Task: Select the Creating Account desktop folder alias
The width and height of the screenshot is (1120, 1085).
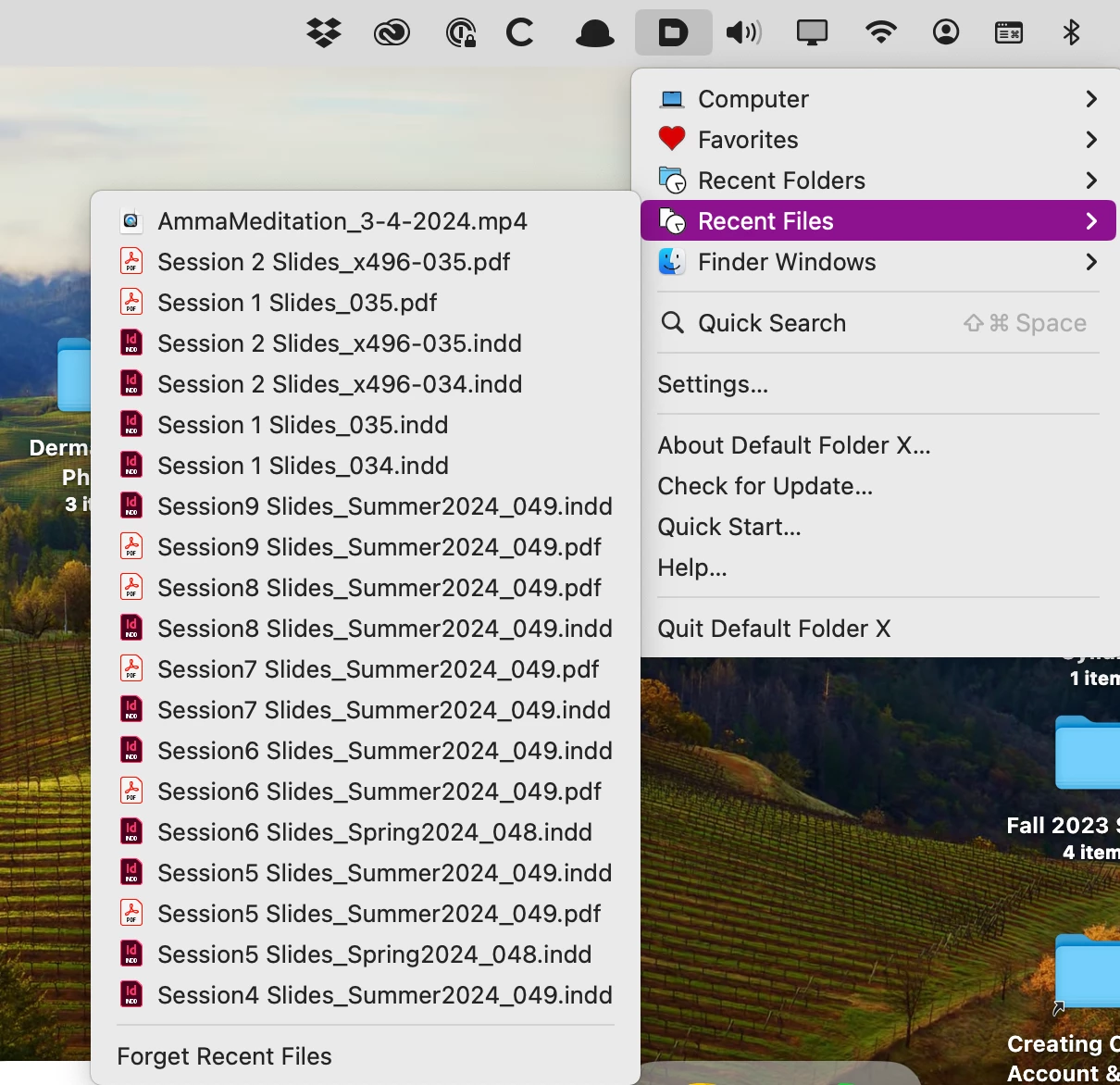Action: point(1089,971)
